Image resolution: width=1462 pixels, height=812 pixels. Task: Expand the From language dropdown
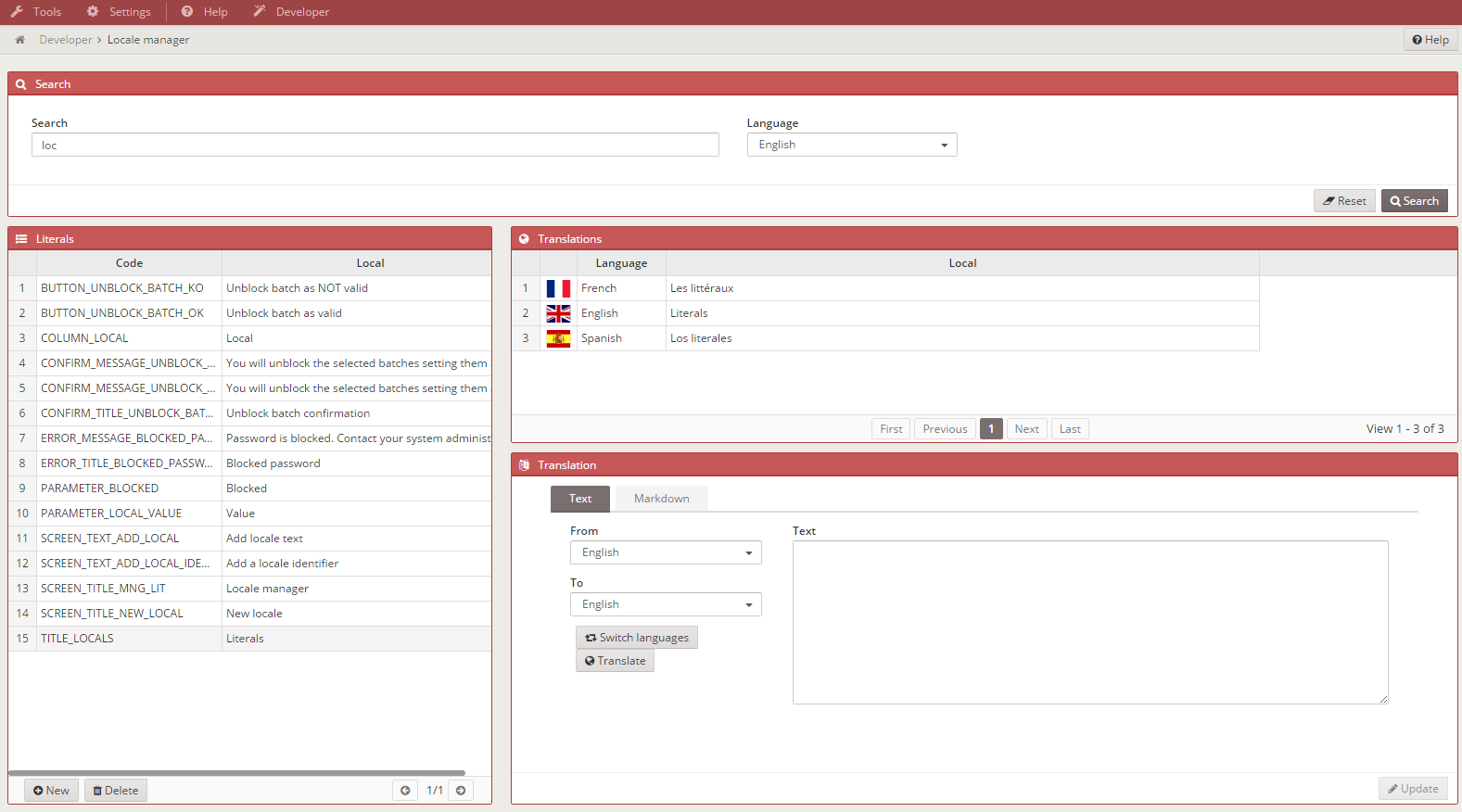coord(666,552)
